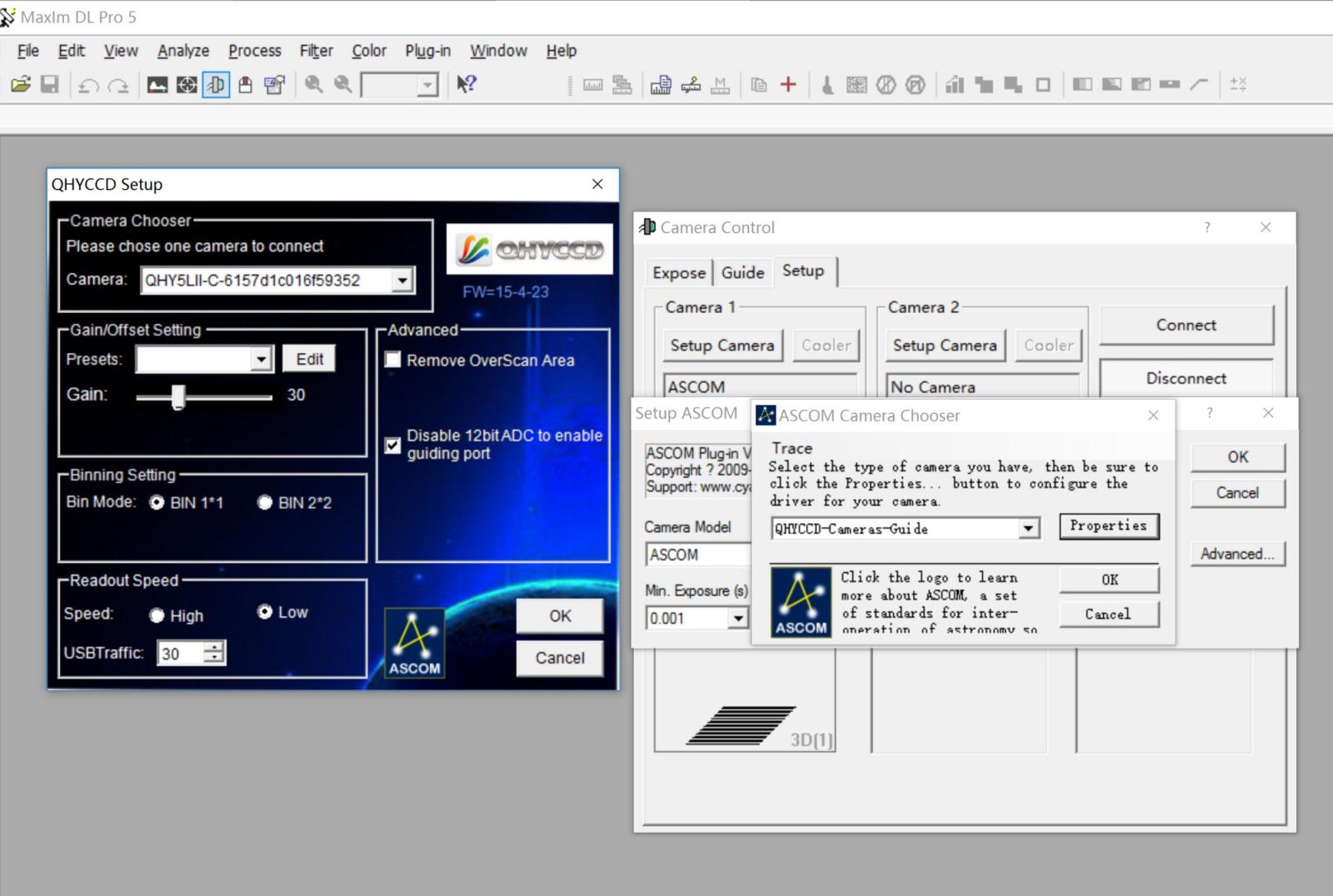The image size is (1333, 896).
Task: Choose High readout speed
Action: 157,615
